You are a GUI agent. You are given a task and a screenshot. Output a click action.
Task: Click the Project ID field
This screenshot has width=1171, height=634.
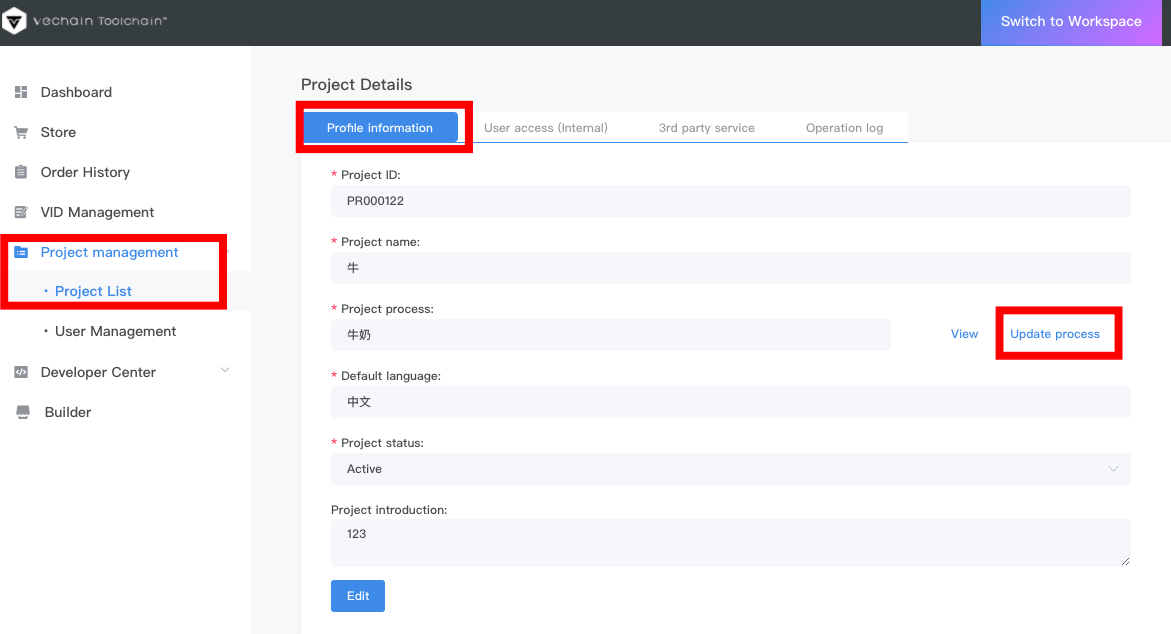pyautogui.click(x=730, y=201)
